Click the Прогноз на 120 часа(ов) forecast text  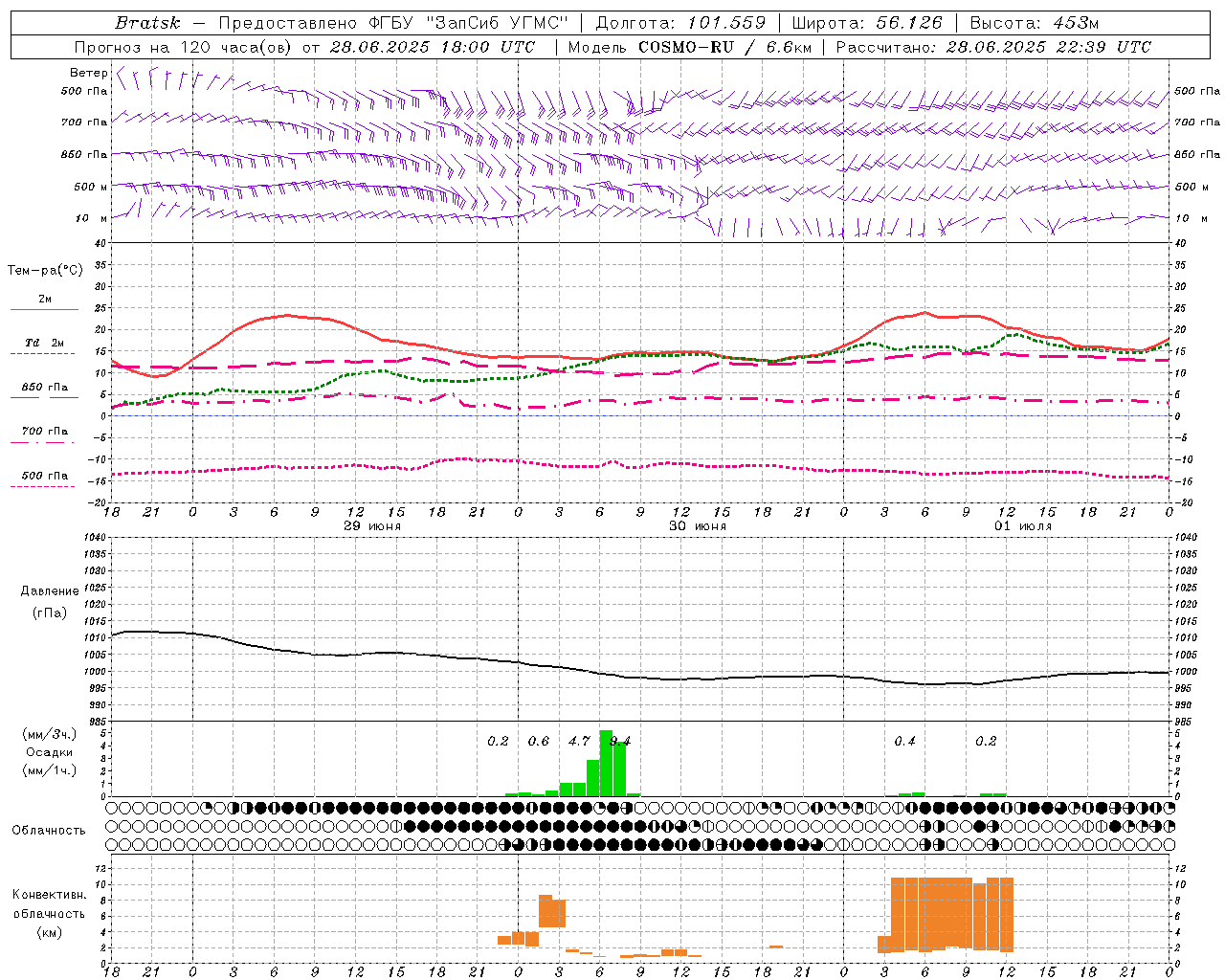[184, 47]
